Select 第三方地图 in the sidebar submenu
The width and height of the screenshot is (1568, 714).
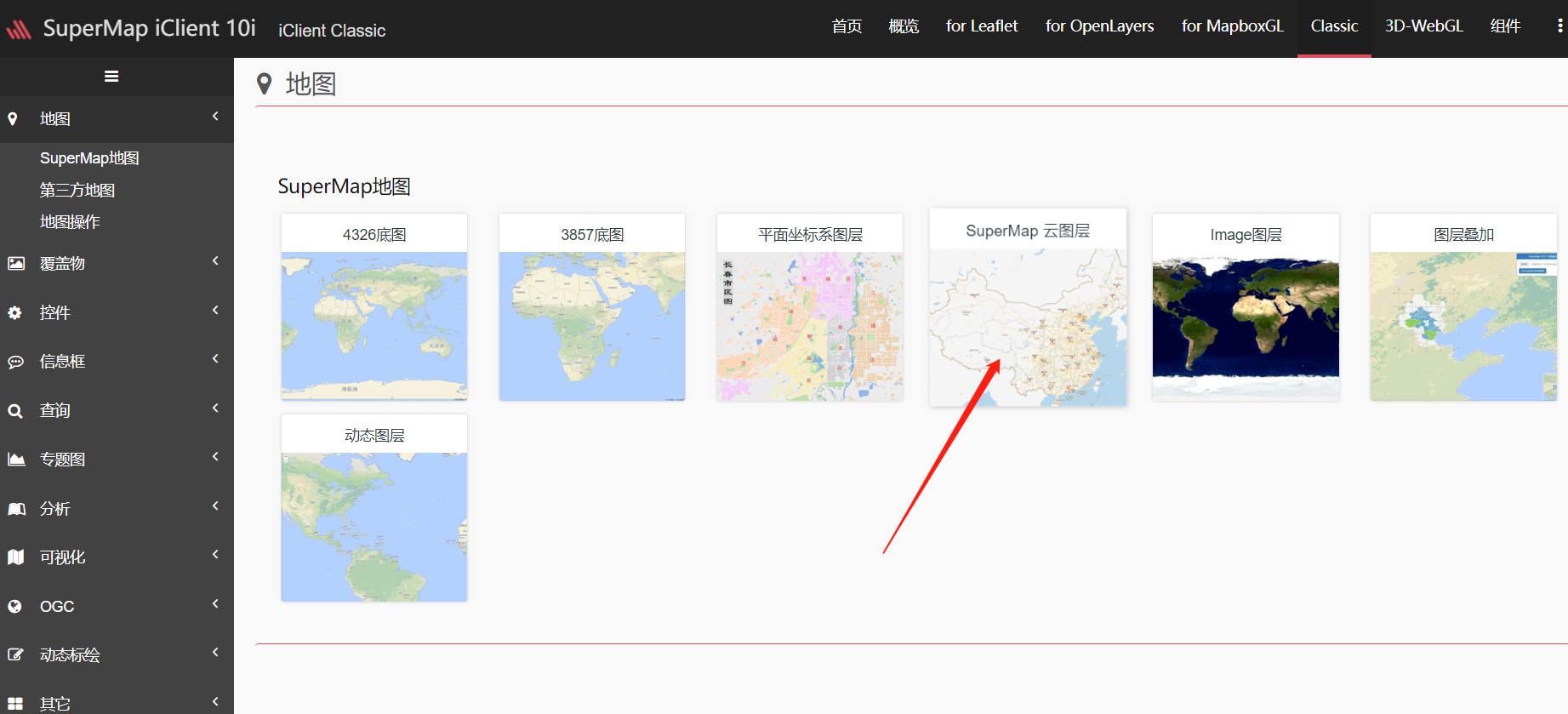[x=77, y=190]
